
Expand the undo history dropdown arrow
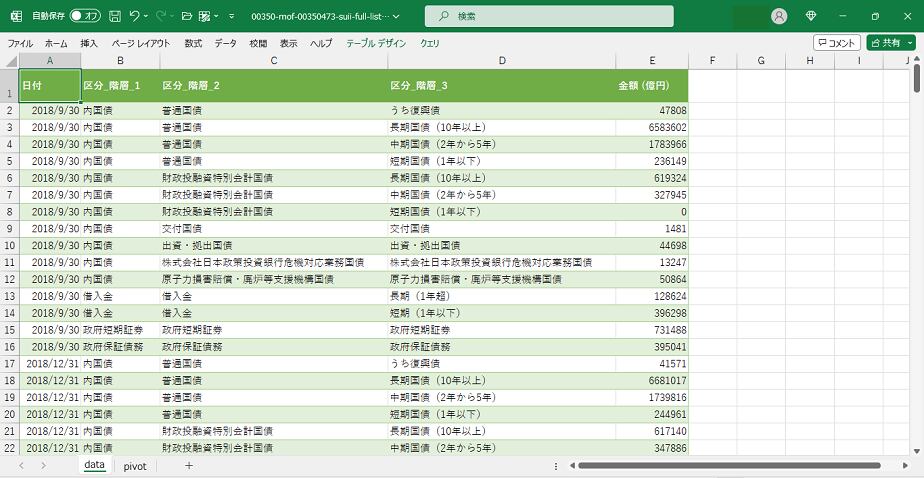(147, 16)
